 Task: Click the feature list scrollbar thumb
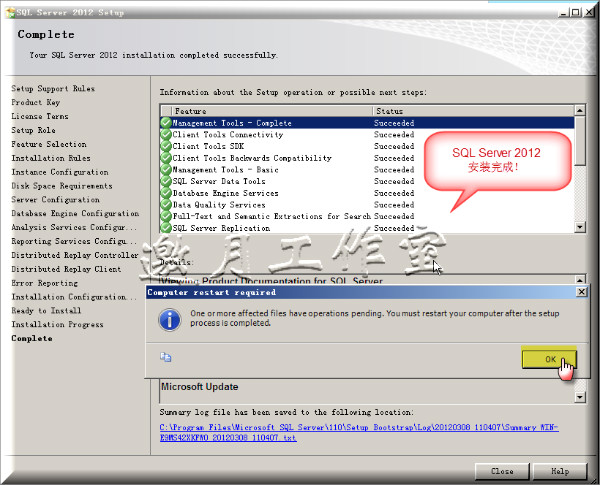coord(580,140)
